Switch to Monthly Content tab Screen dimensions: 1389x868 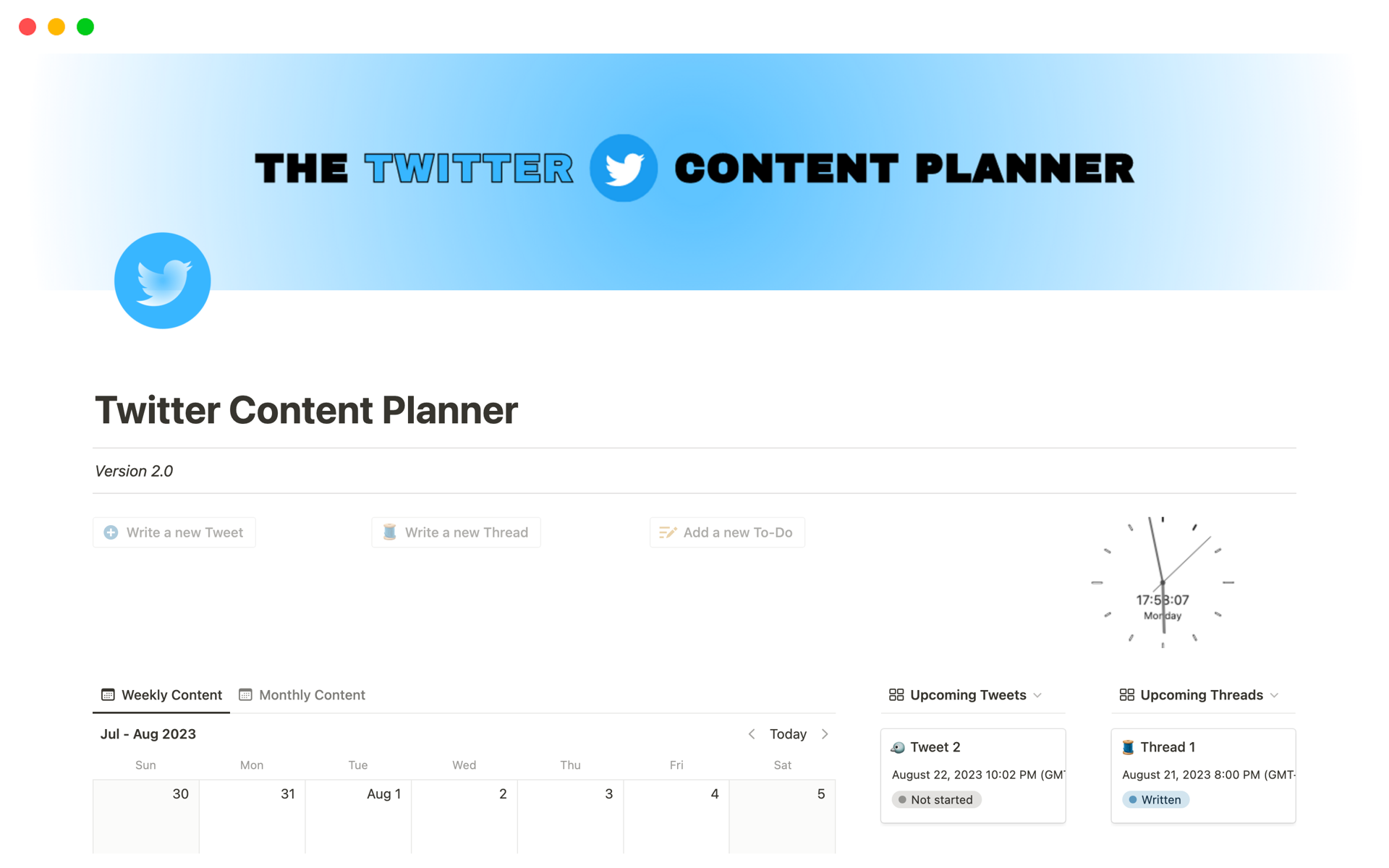[310, 693]
